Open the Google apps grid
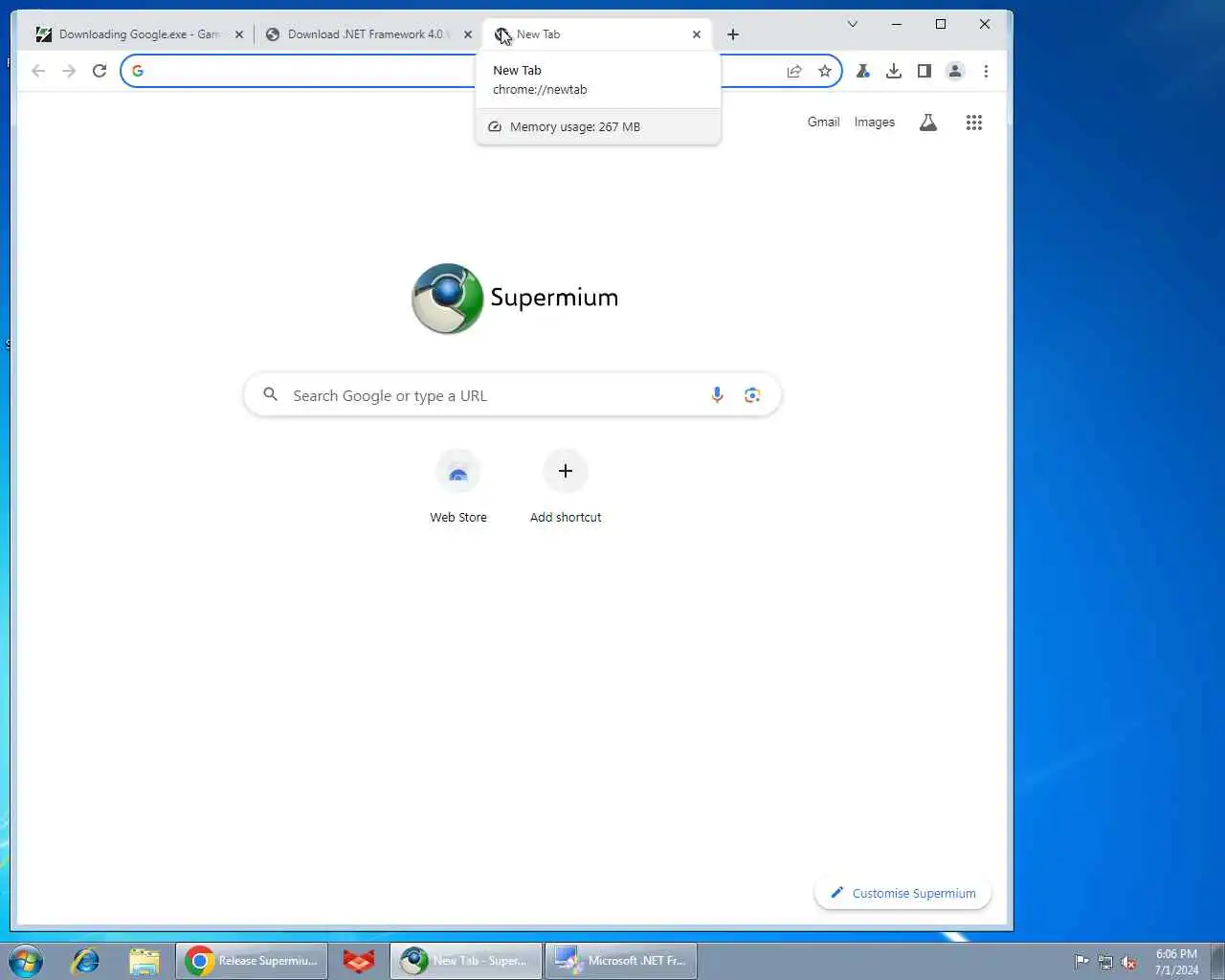 pyautogui.click(x=974, y=122)
